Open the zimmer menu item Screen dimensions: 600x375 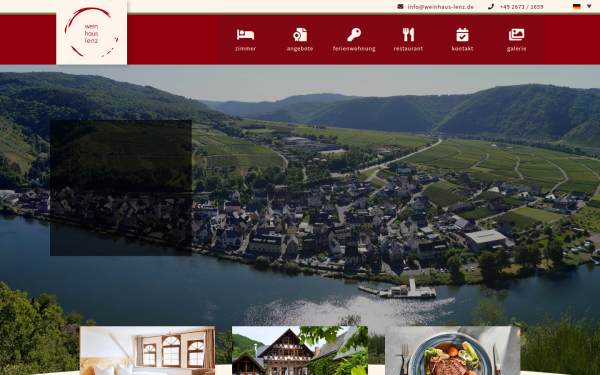pyautogui.click(x=245, y=49)
